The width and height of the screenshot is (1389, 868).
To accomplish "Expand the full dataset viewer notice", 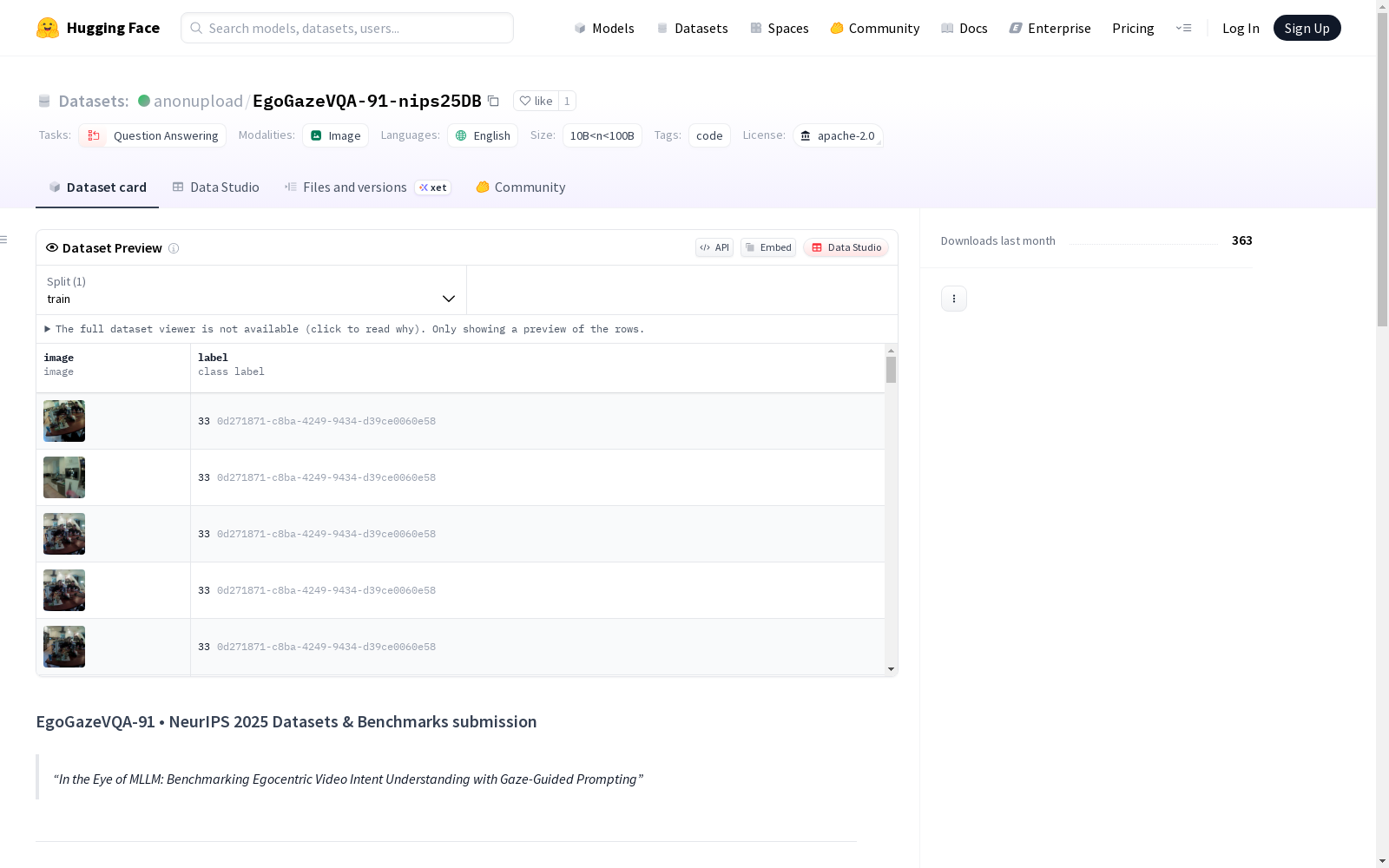I will click(345, 329).
